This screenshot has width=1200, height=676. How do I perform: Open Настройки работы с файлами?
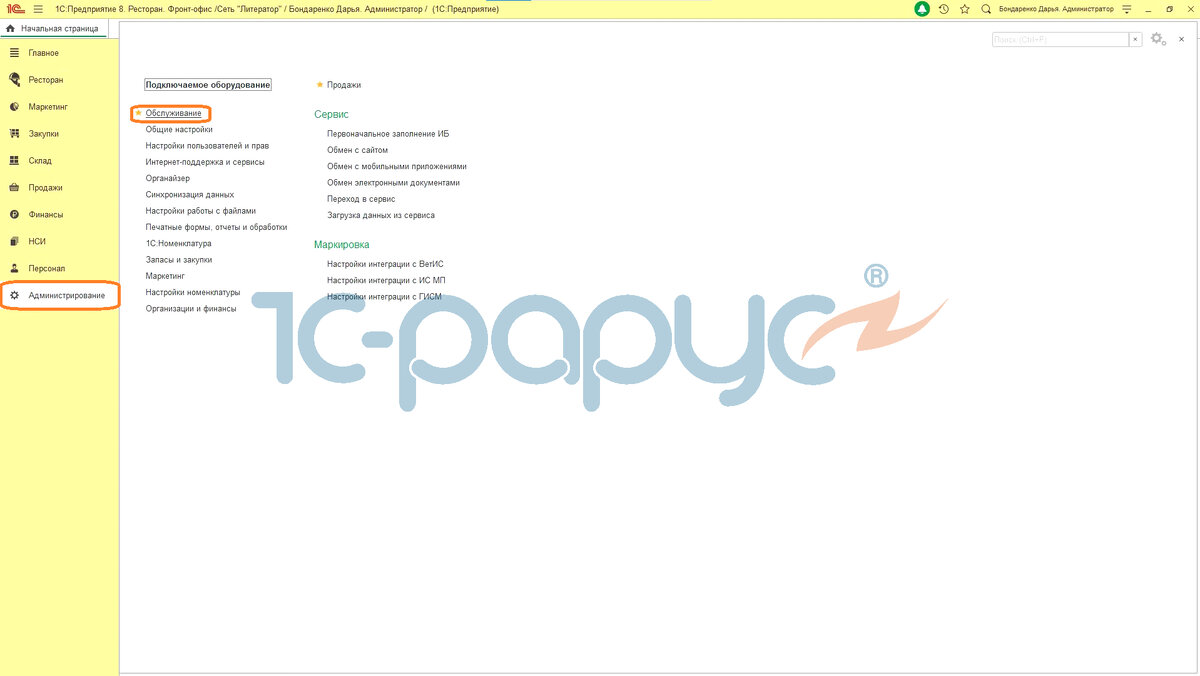(x=201, y=211)
